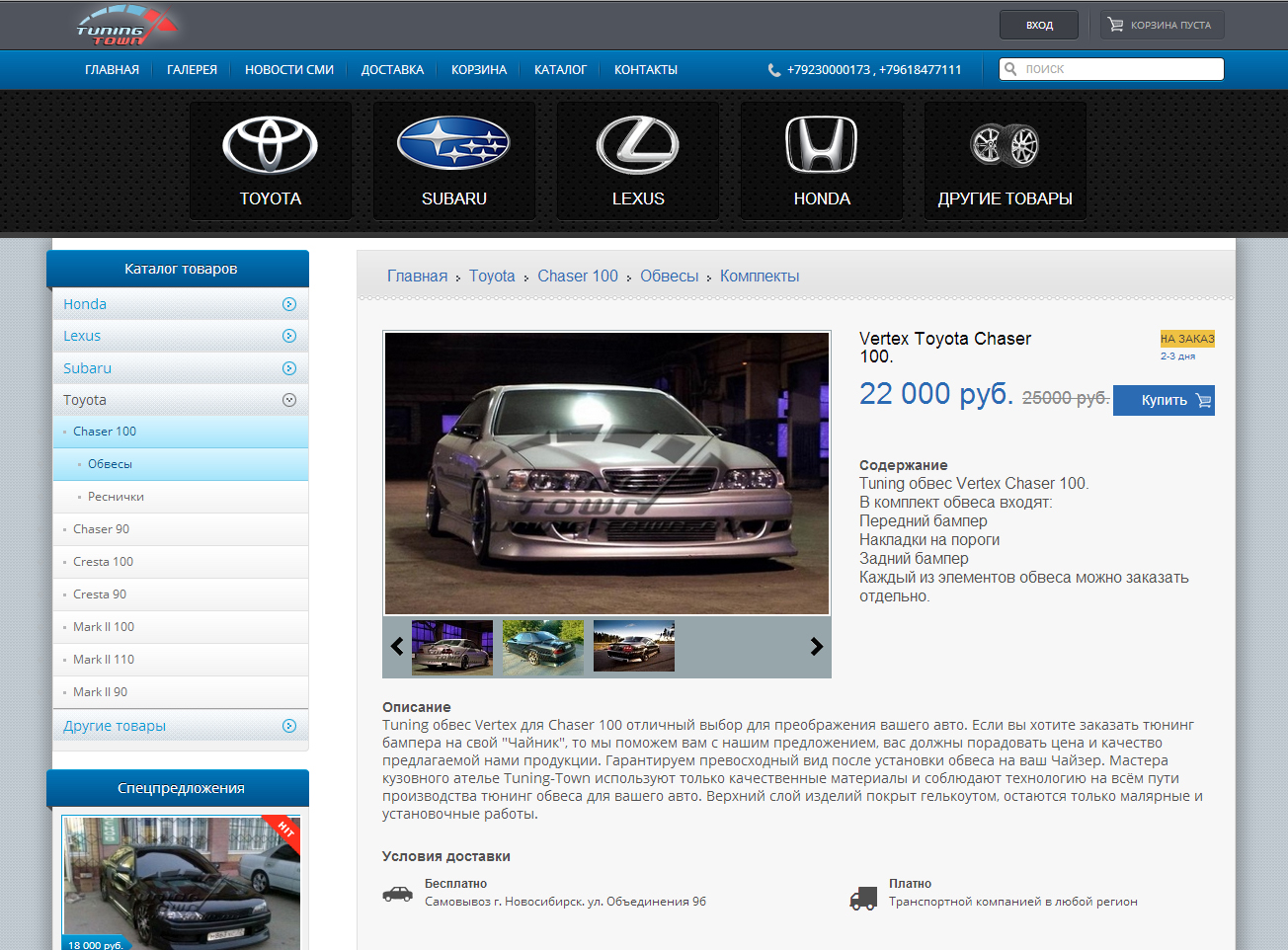Screen dimensions: 1288x950
Task: Click the truck shipping delivery icon
Action: (863, 898)
